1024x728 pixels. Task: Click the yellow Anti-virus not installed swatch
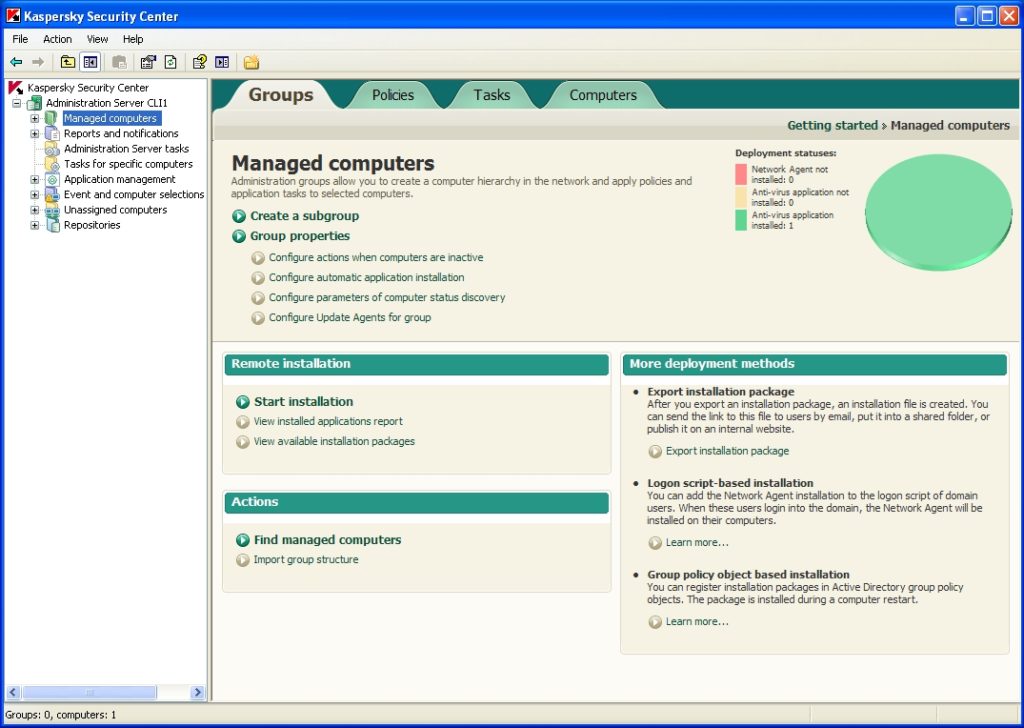741,197
